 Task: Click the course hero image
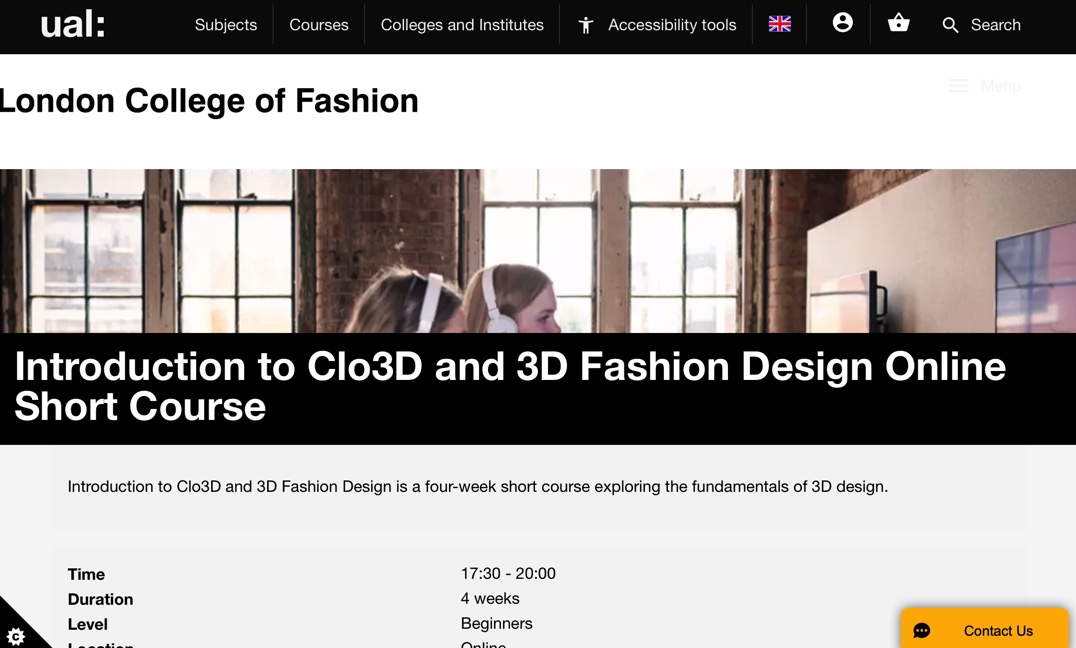tap(538, 251)
